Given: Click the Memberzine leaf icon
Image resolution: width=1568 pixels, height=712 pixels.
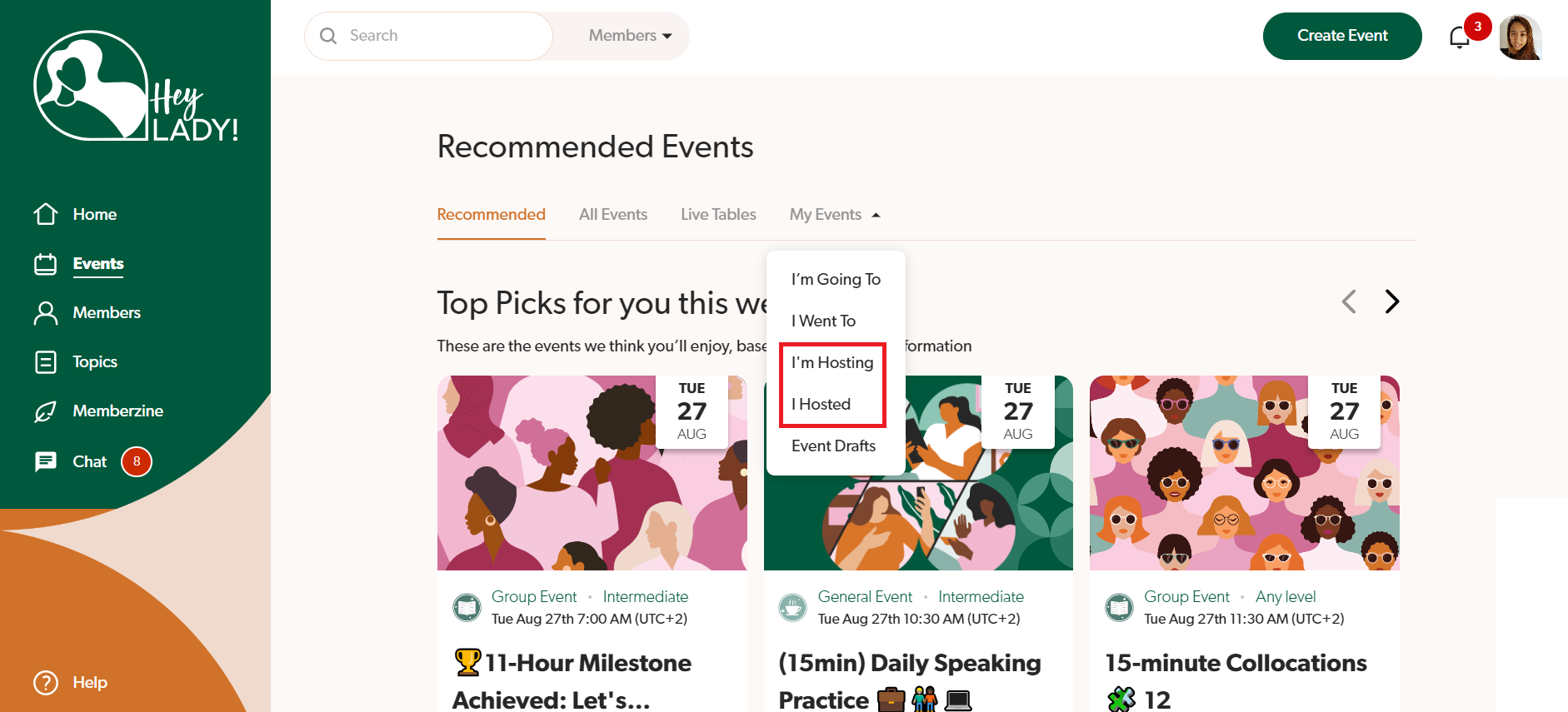Looking at the screenshot, I should point(46,411).
